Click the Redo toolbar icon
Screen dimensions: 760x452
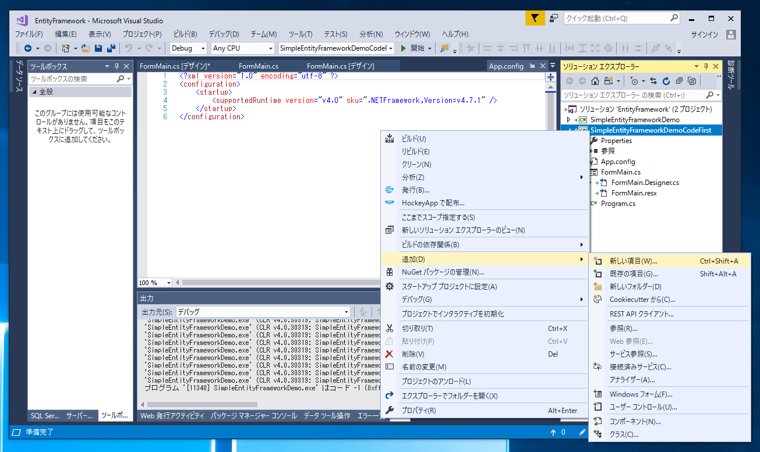pos(149,48)
